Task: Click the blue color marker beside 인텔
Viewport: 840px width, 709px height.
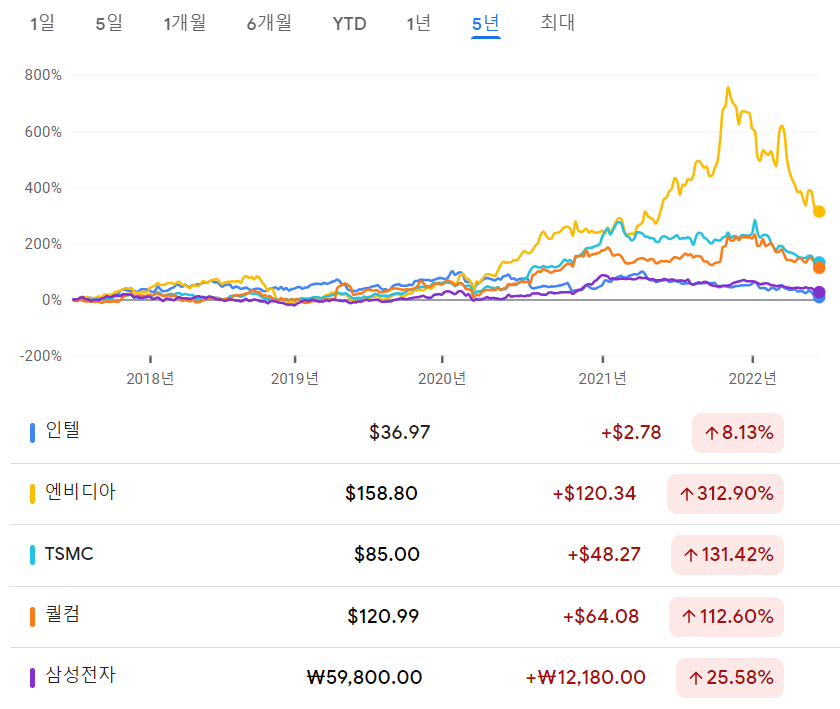Action: (30, 431)
